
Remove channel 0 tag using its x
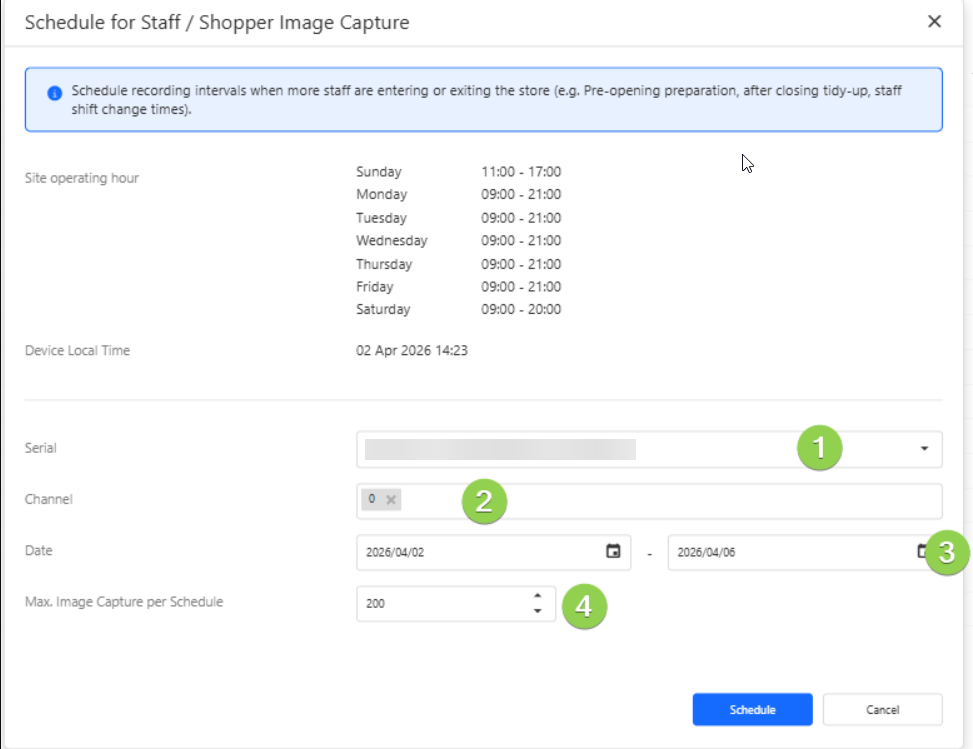tap(391, 499)
